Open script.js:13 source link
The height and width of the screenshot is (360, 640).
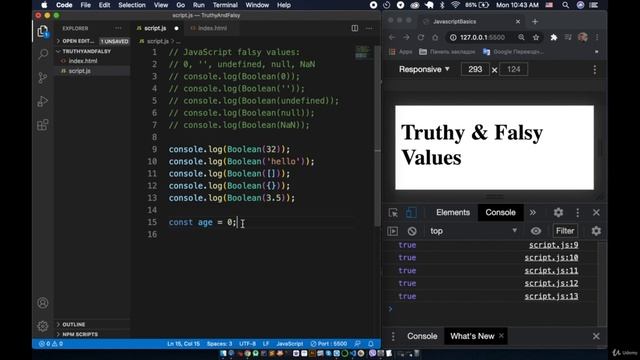[x=551, y=296]
